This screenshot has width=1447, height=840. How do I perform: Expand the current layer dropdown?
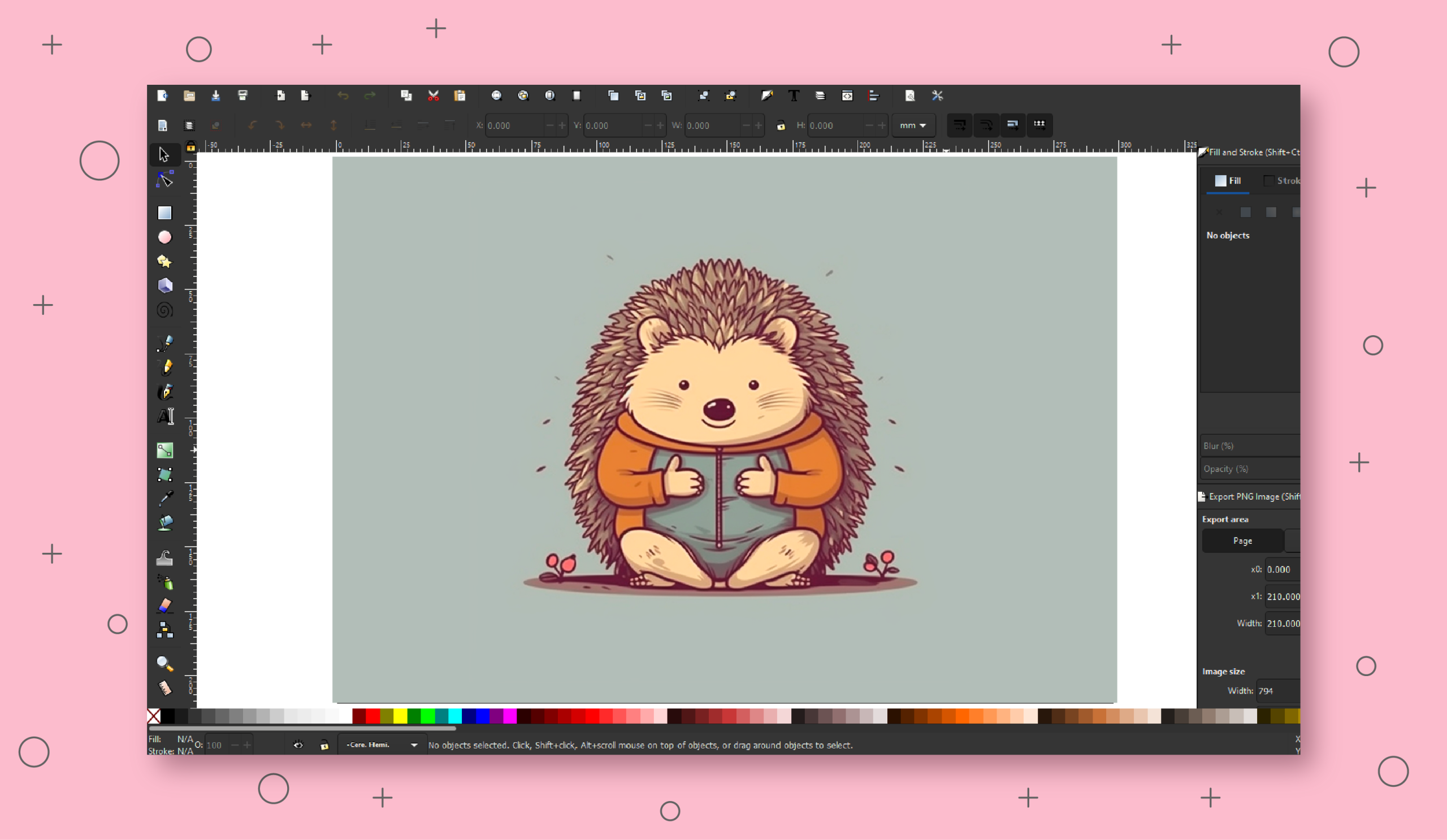coord(413,745)
